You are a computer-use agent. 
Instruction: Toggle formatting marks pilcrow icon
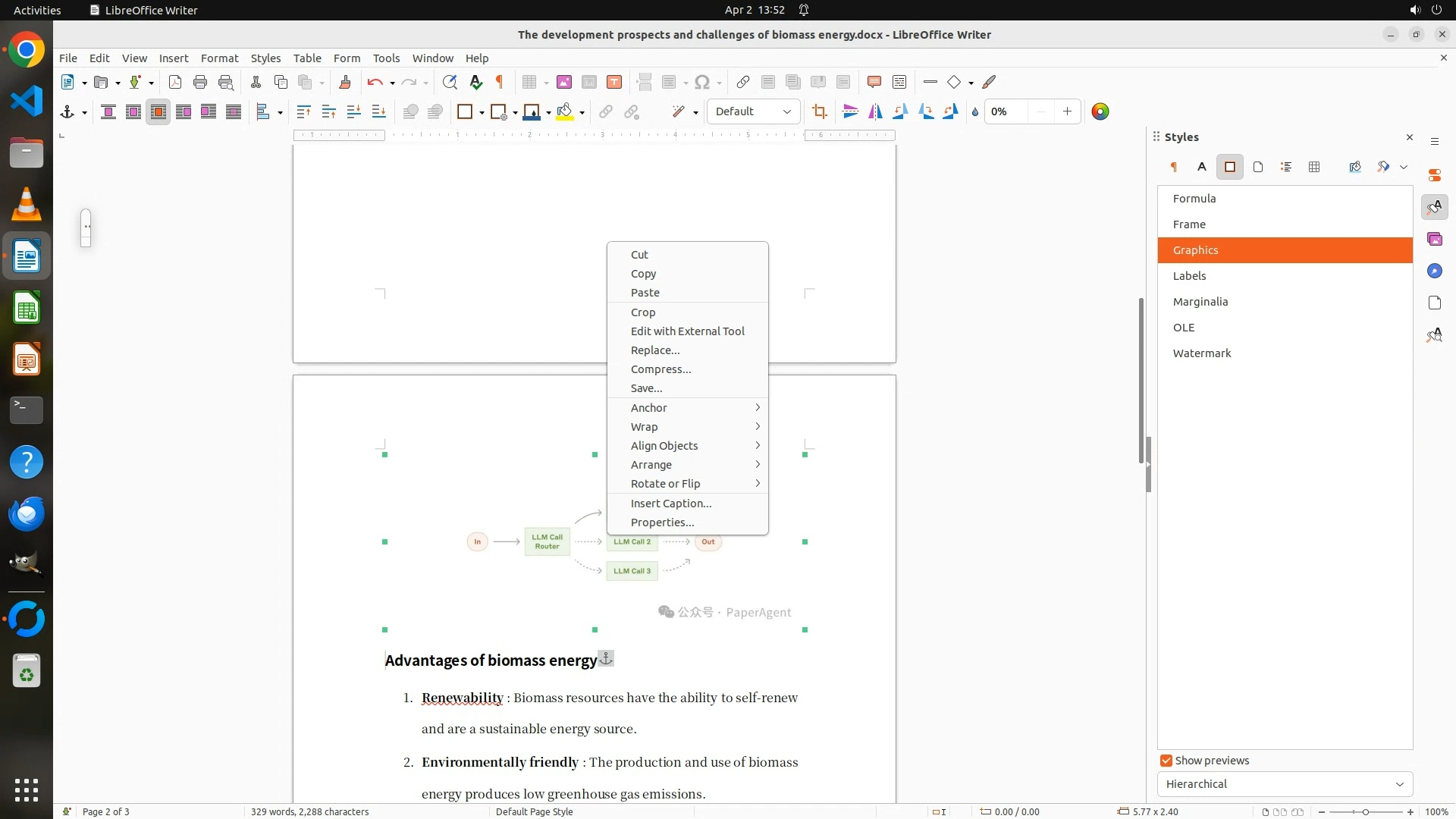pyautogui.click(x=499, y=83)
